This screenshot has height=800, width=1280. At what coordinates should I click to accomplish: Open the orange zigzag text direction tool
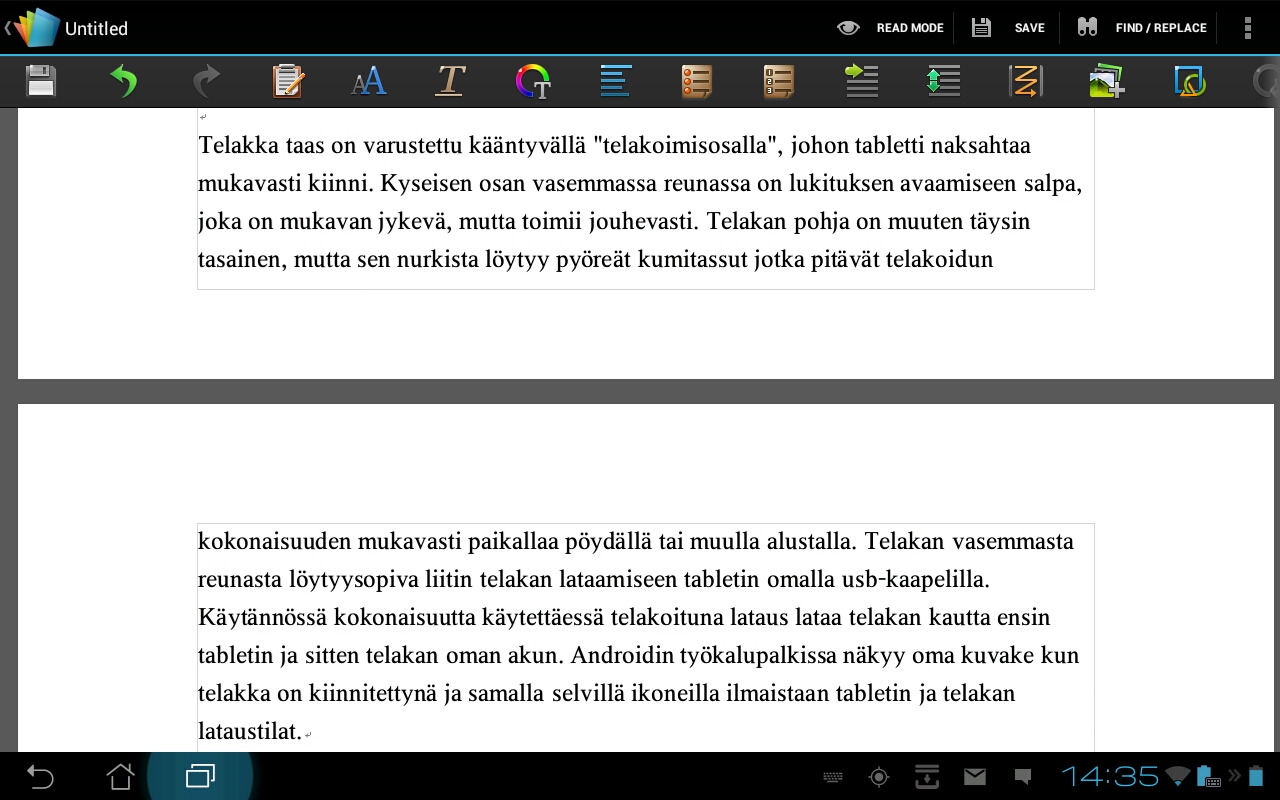pyautogui.click(x=1026, y=81)
